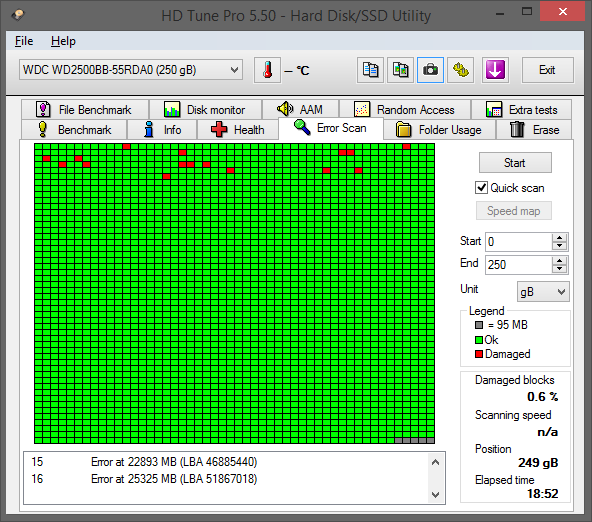Switch to the Erase tab

coord(534,130)
